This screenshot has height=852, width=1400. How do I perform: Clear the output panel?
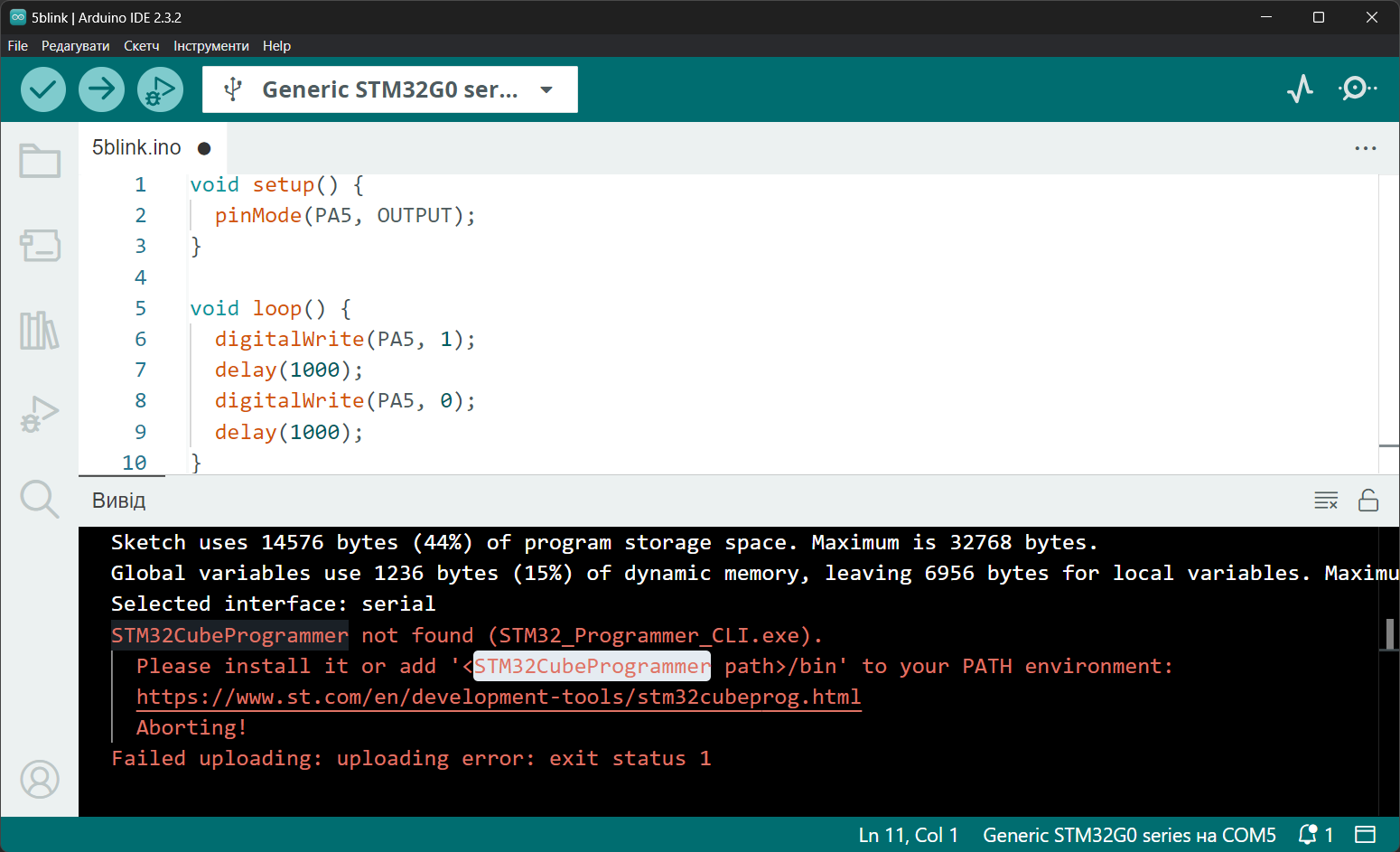pyautogui.click(x=1326, y=501)
